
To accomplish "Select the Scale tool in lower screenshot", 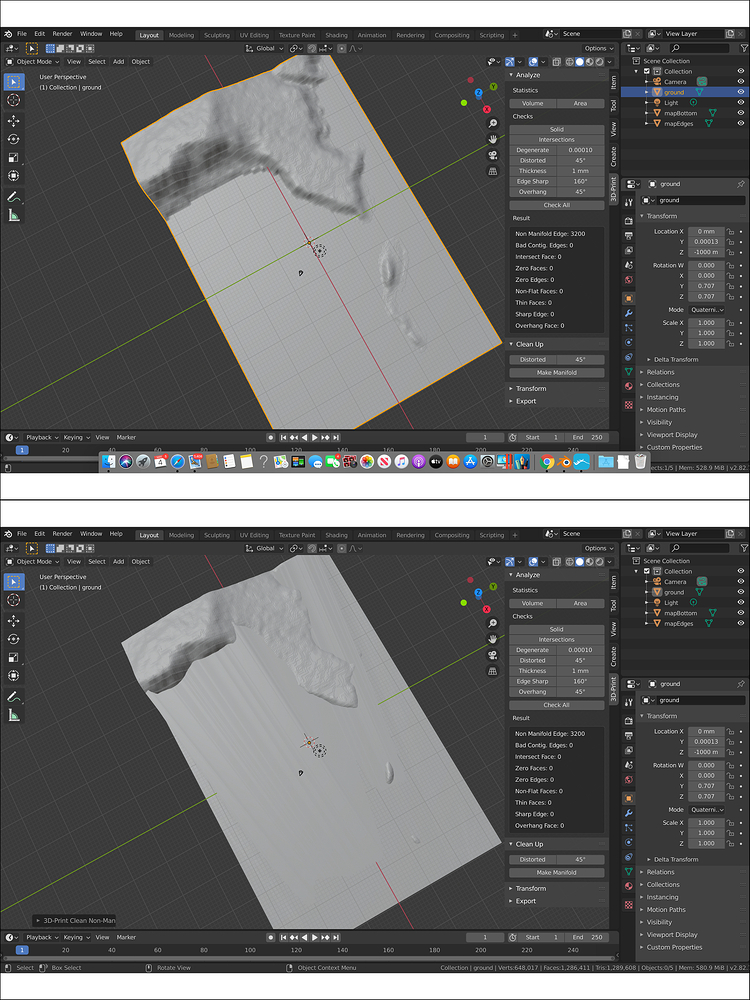I will tap(13, 658).
